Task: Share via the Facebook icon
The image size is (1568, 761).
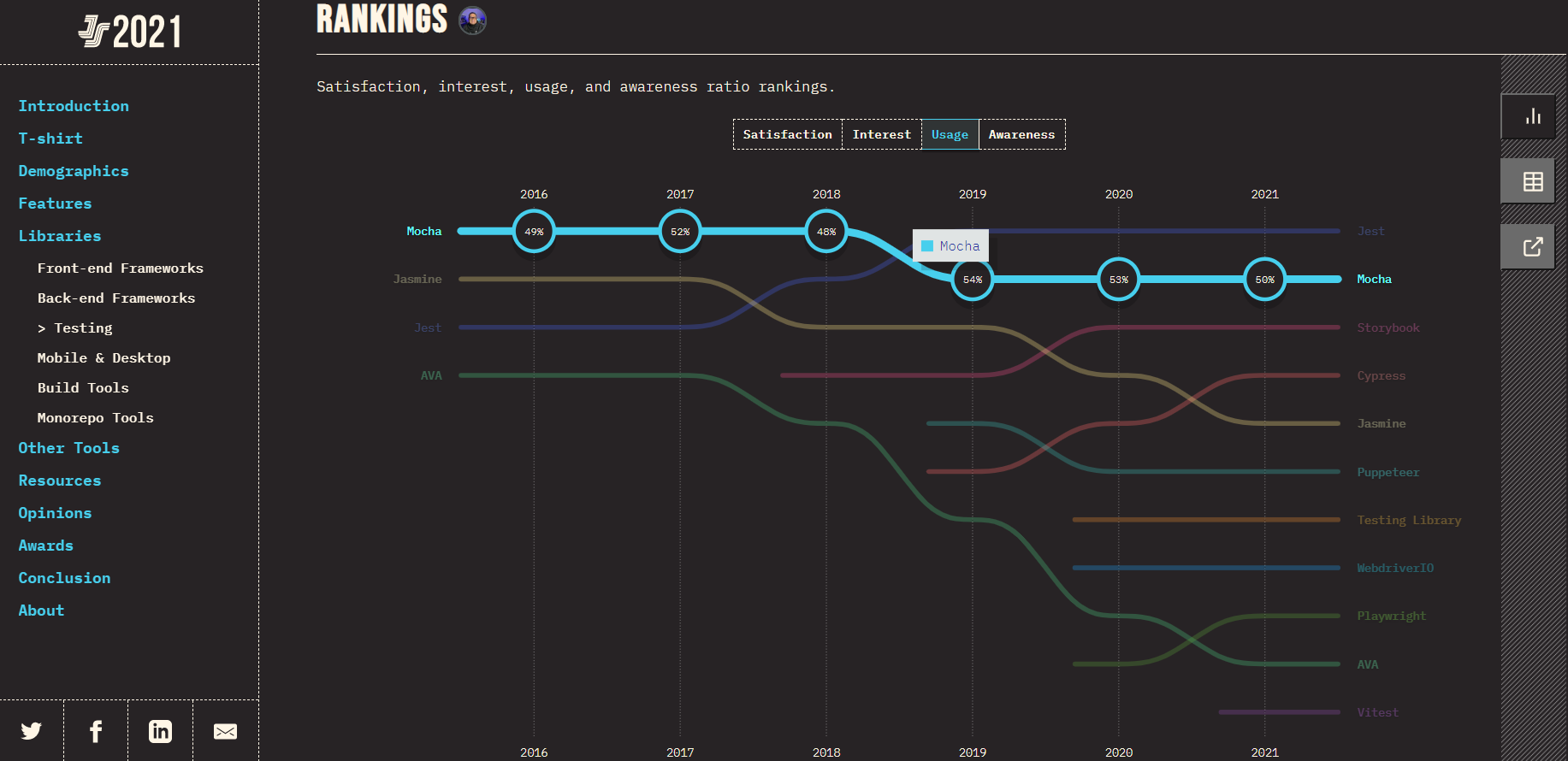Action: tap(96, 731)
